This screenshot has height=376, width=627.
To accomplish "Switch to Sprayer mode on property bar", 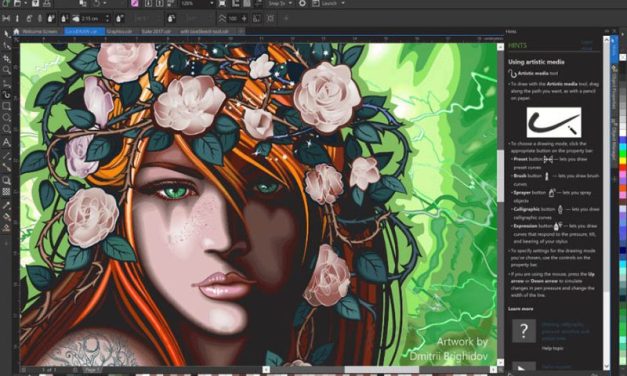I will click(x=29, y=18).
